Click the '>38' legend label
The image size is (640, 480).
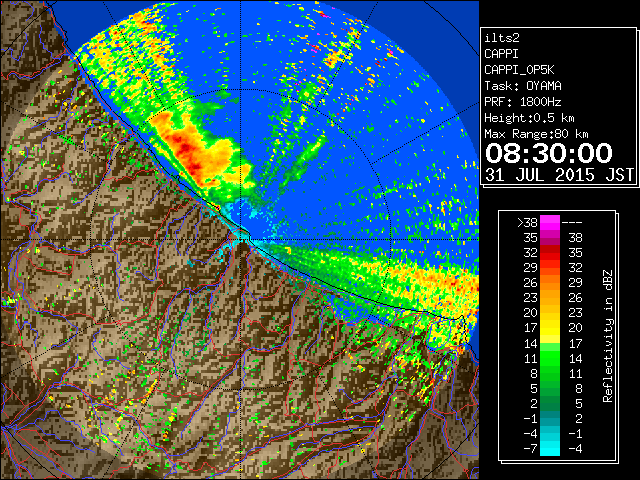click(x=527, y=222)
